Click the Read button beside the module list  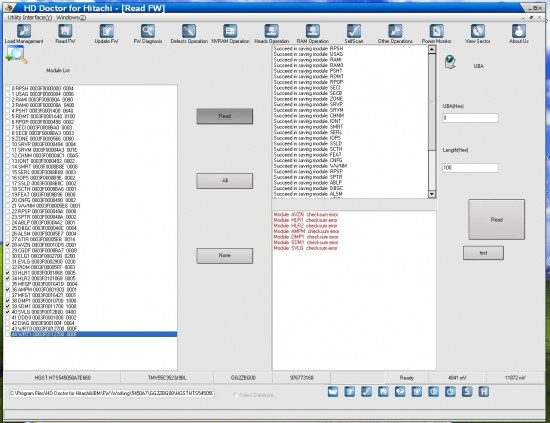point(224,116)
